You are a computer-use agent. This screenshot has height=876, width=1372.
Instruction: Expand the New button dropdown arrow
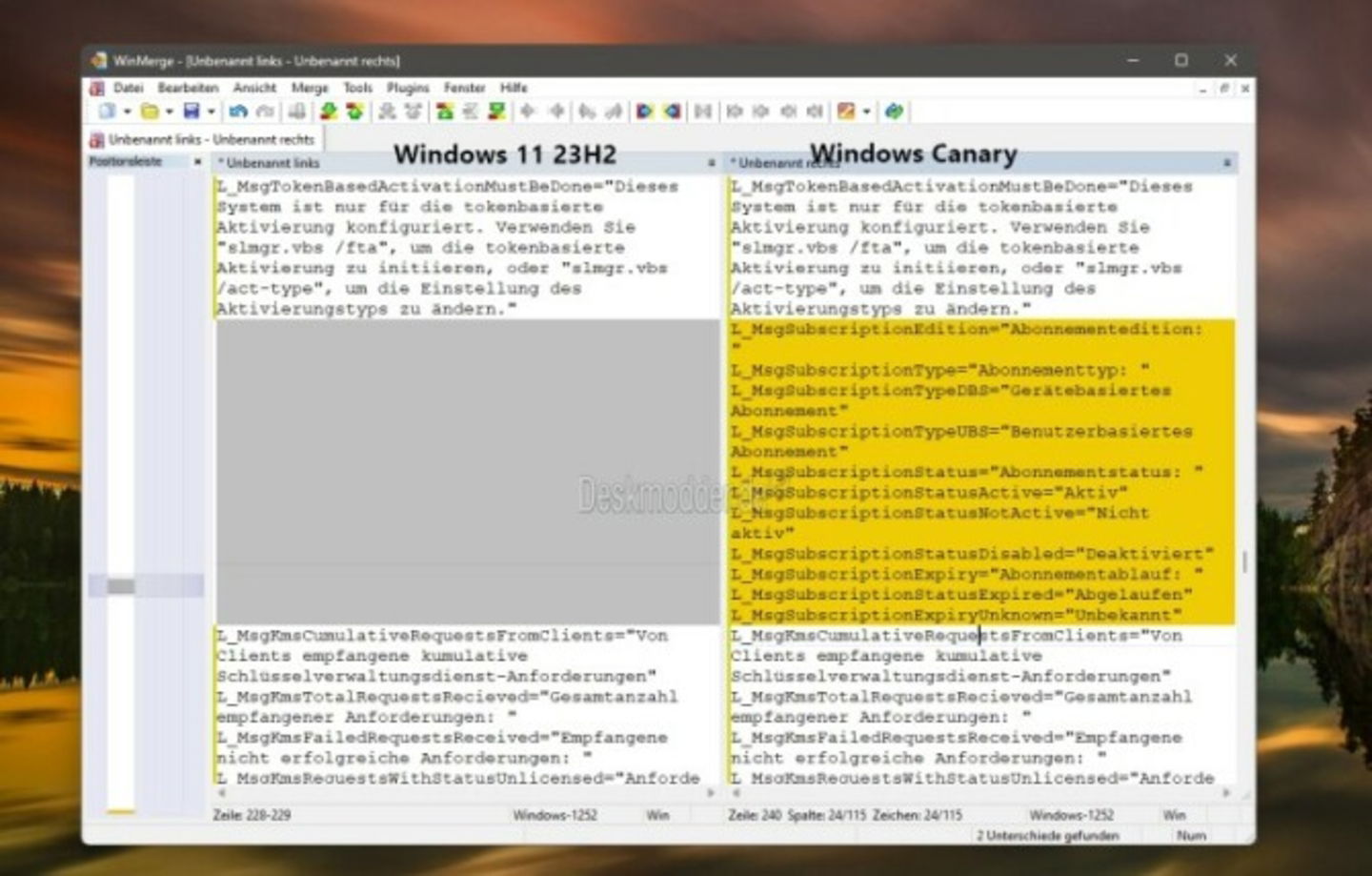[127, 112]
